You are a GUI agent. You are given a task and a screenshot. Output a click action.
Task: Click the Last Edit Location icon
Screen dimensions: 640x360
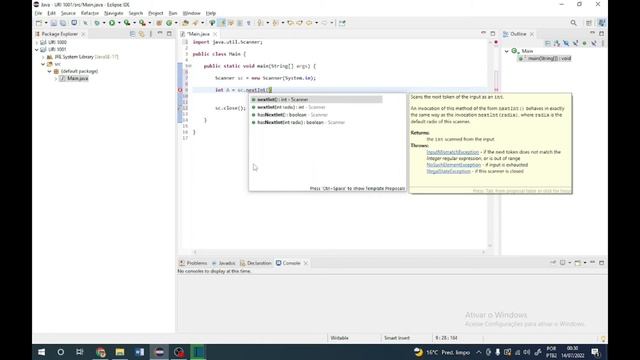[291, 23]
